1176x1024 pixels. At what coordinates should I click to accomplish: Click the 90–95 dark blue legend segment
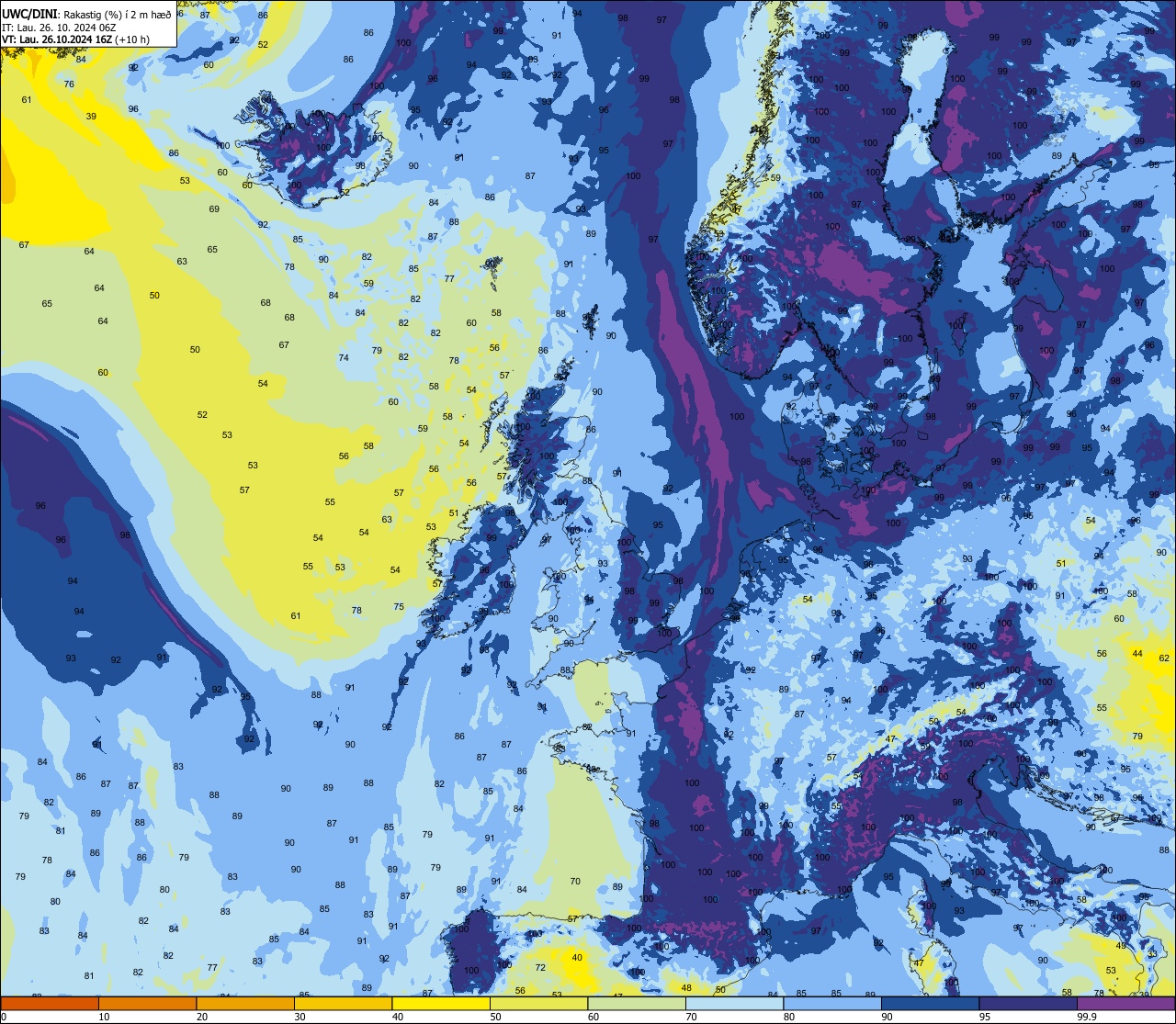(x=930, y=1003)
